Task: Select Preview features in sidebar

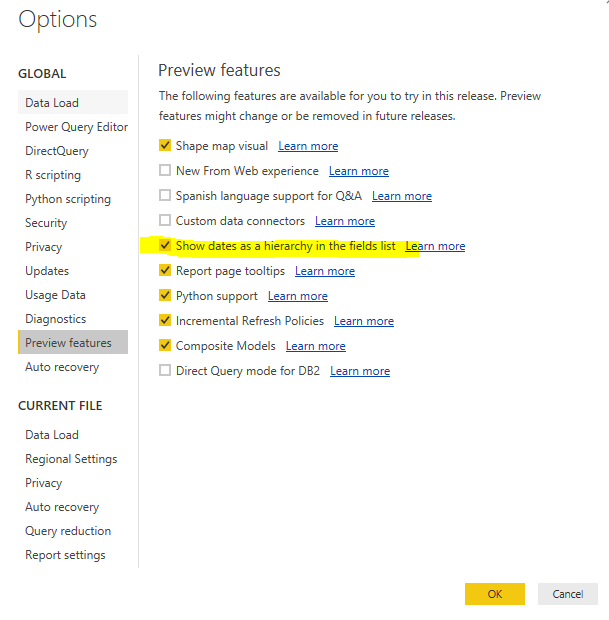Action: click(73, 342)
